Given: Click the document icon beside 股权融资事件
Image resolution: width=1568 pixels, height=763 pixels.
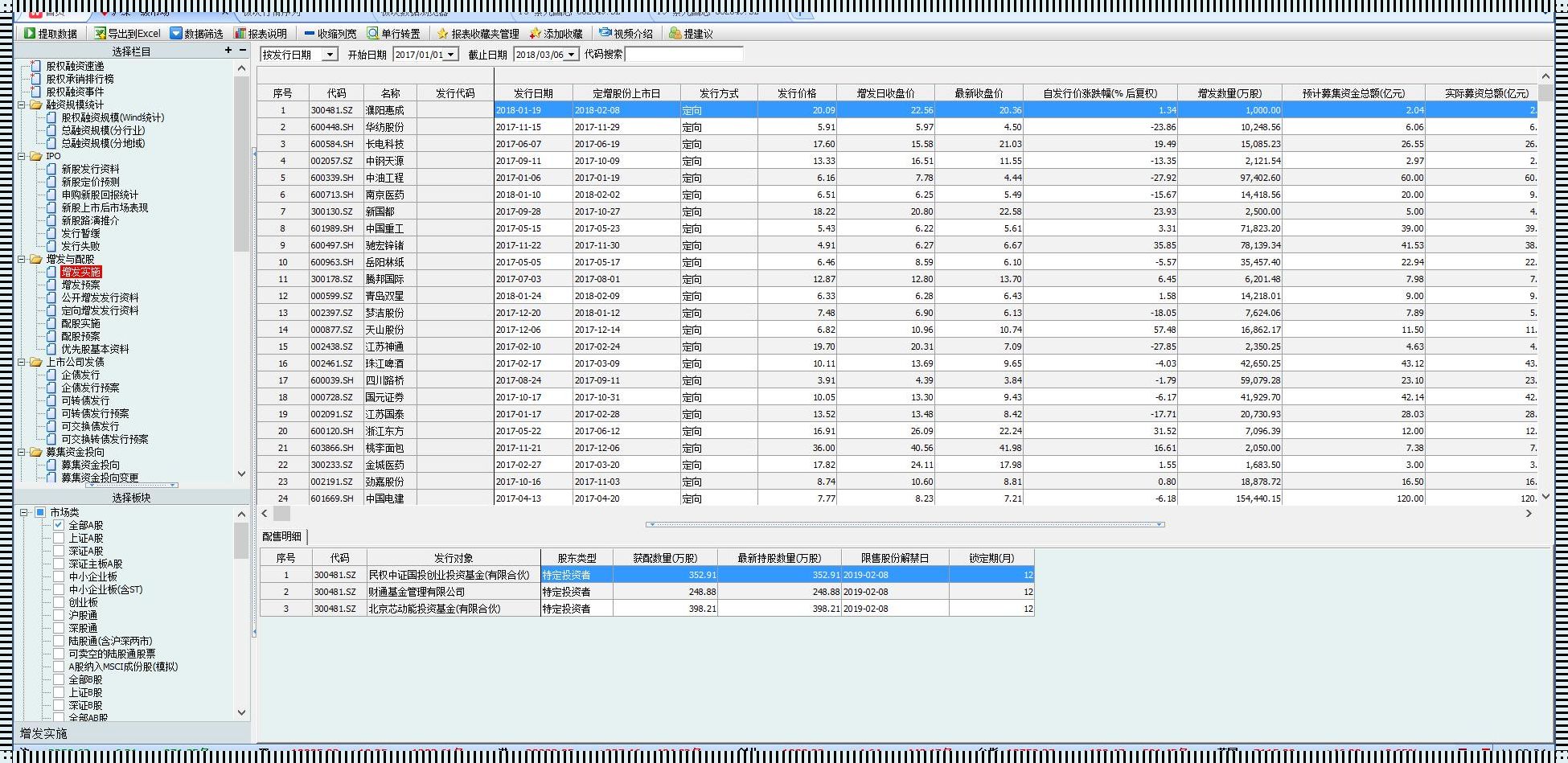Looking at the screenshot, I should click(x=35, y=92).
